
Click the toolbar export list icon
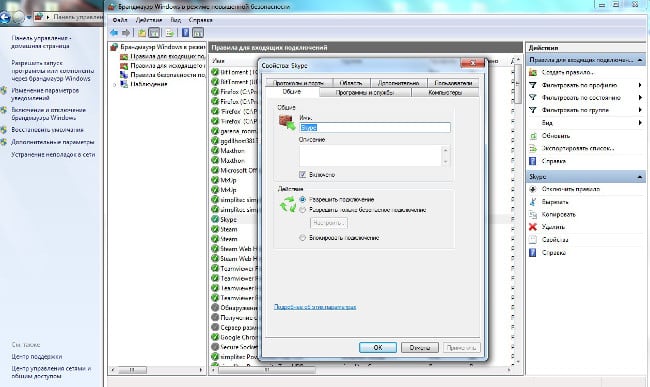[x=170, y=33]
